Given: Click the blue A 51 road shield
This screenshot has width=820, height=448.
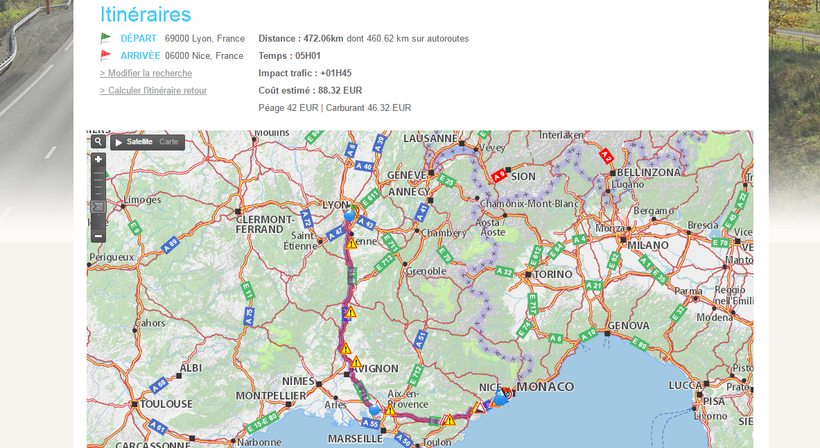Looking at the screenshot, I should (x=420, y=340).
